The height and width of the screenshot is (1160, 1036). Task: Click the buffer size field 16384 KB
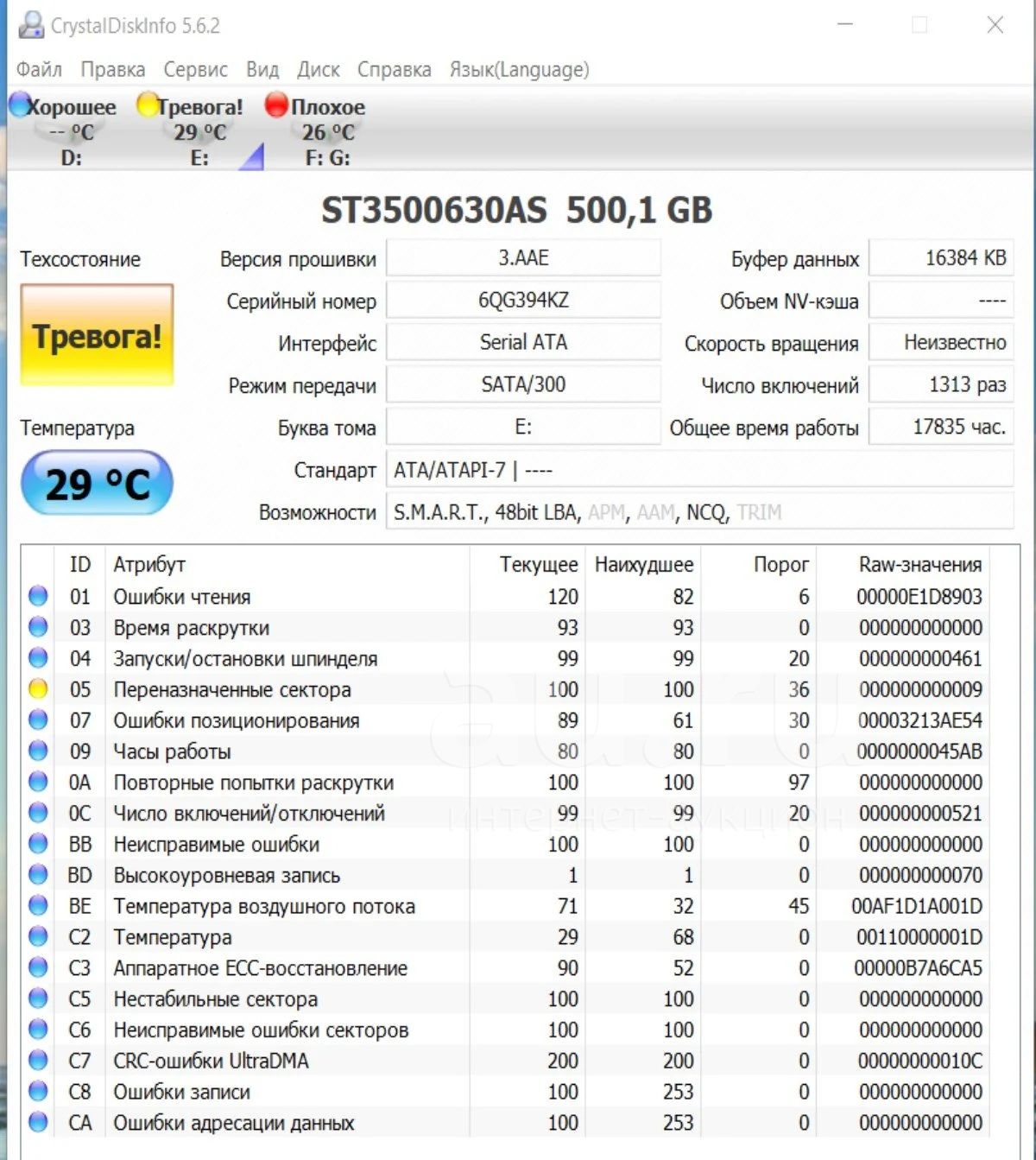click(941, 257)
